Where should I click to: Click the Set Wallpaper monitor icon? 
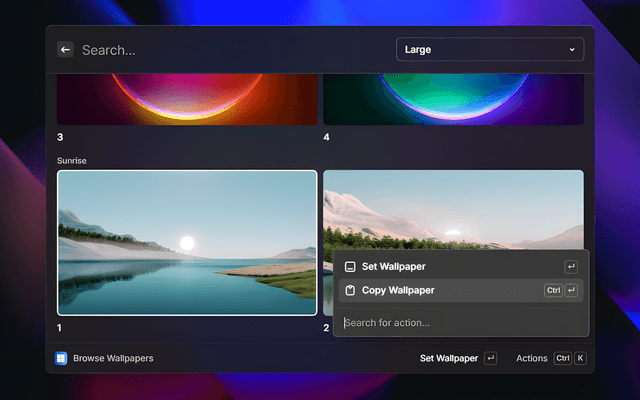[x=349, y=267]
